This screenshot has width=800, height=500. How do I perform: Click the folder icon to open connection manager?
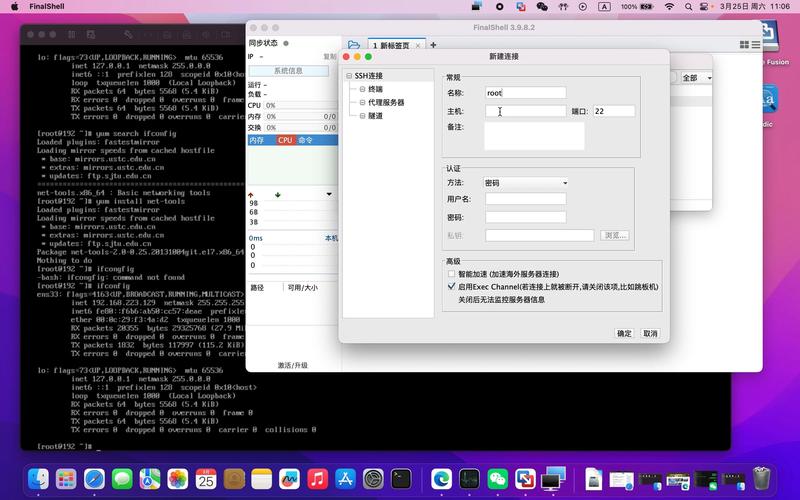354,45
